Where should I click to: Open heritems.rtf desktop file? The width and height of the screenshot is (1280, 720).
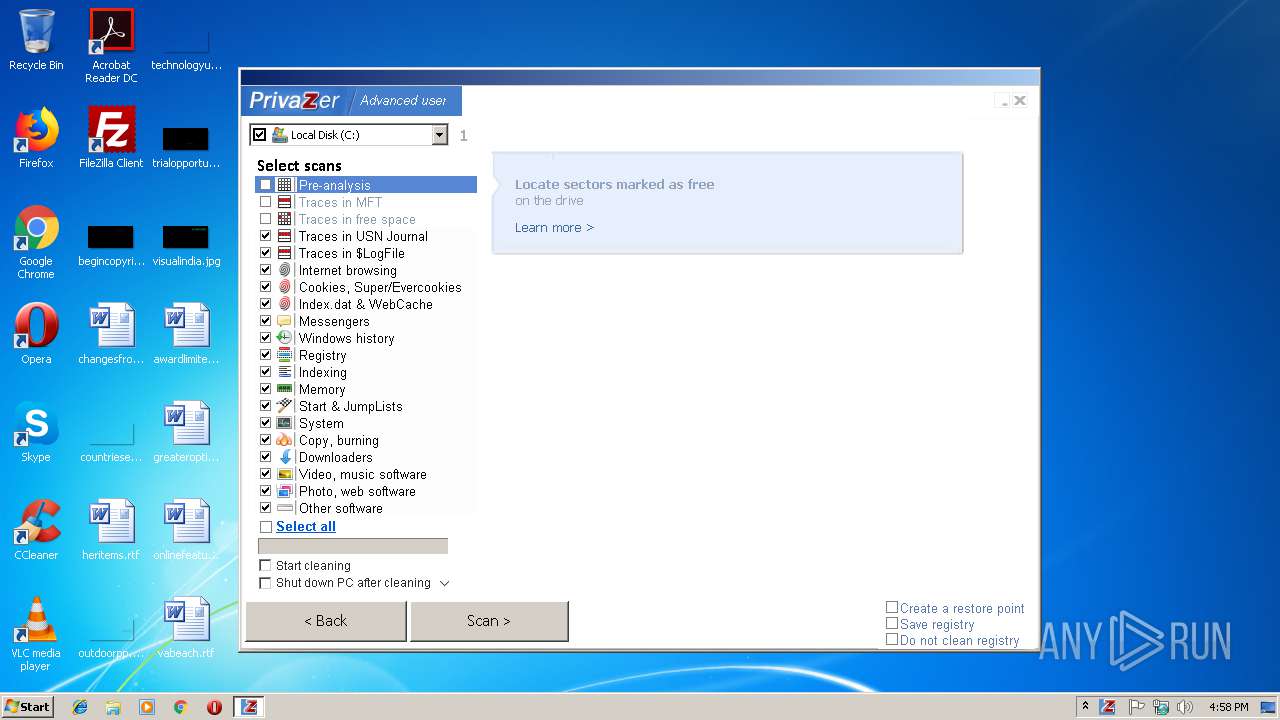[x=111, y=530]
